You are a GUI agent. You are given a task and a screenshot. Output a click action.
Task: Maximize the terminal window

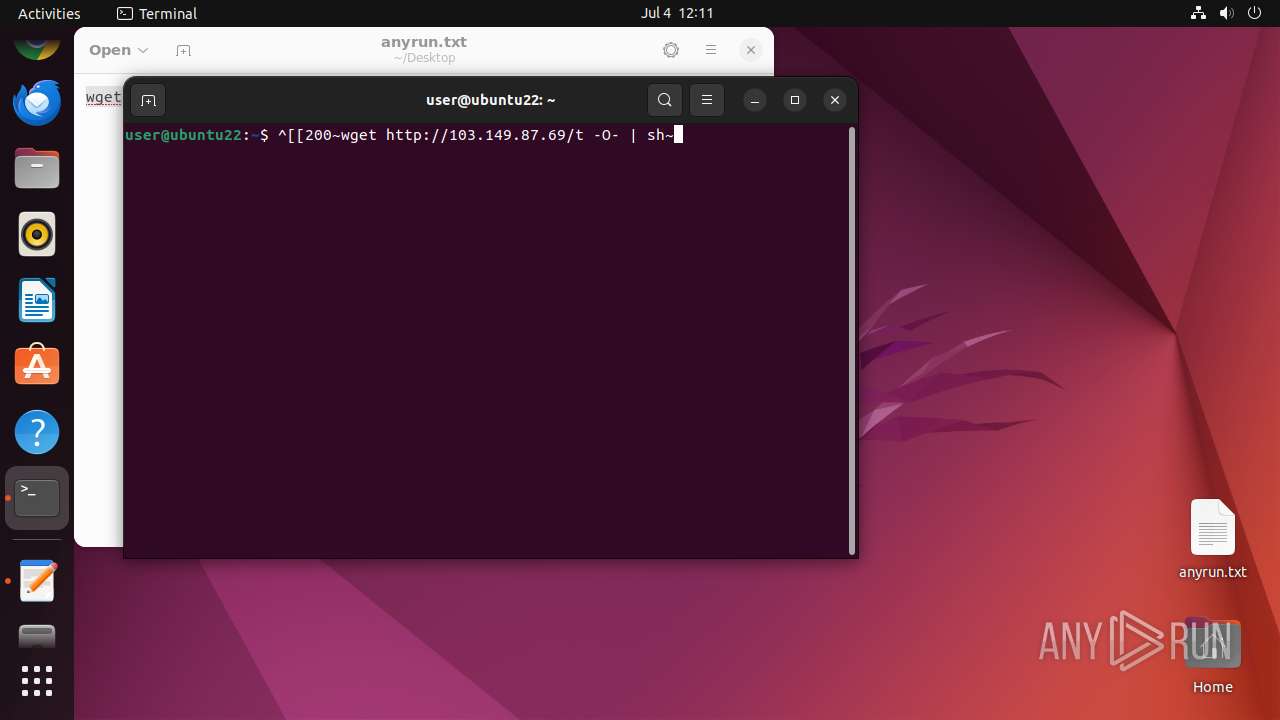point(795,100)
